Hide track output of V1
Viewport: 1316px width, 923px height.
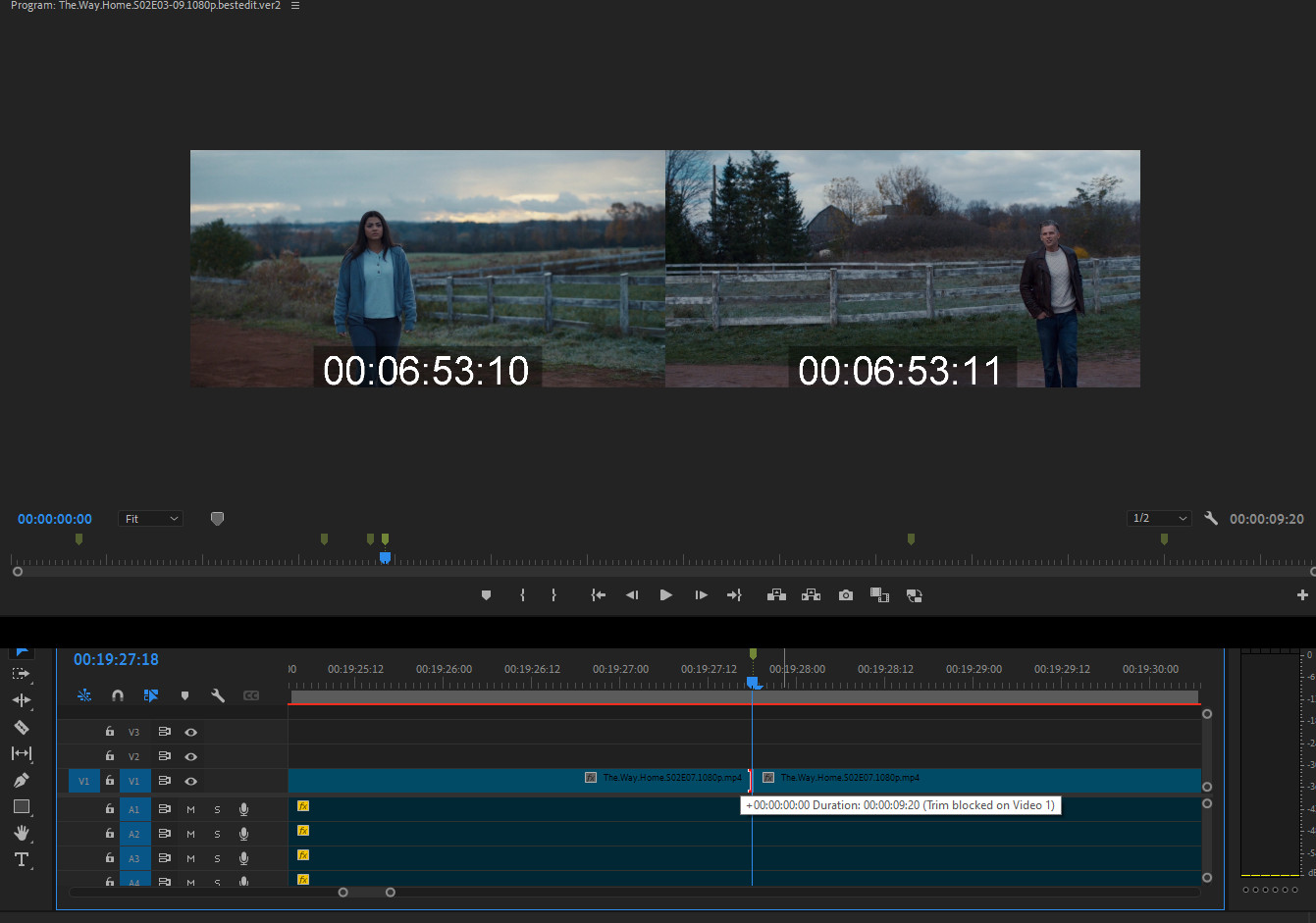pos(190,781)
